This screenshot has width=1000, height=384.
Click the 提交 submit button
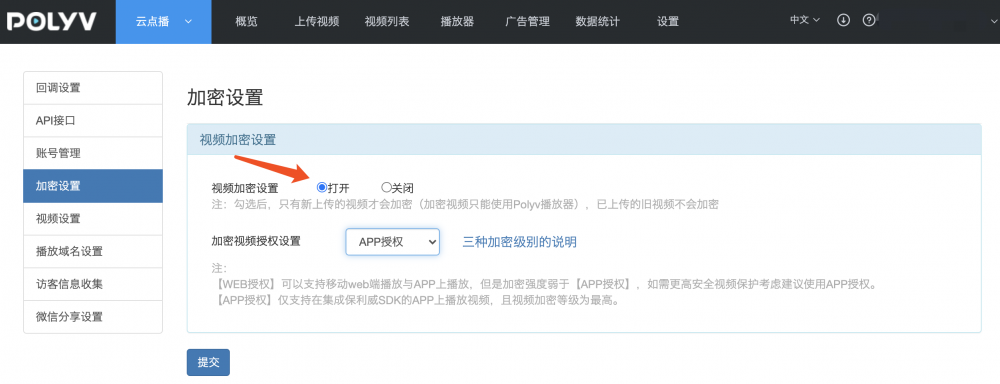tap(208, 362)
